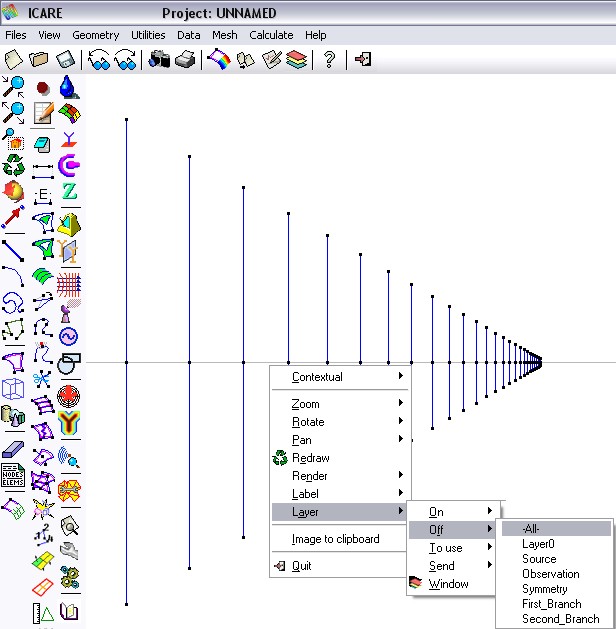Click the notepad with pencil icon

pyautogui.click(x=43, y=113)
